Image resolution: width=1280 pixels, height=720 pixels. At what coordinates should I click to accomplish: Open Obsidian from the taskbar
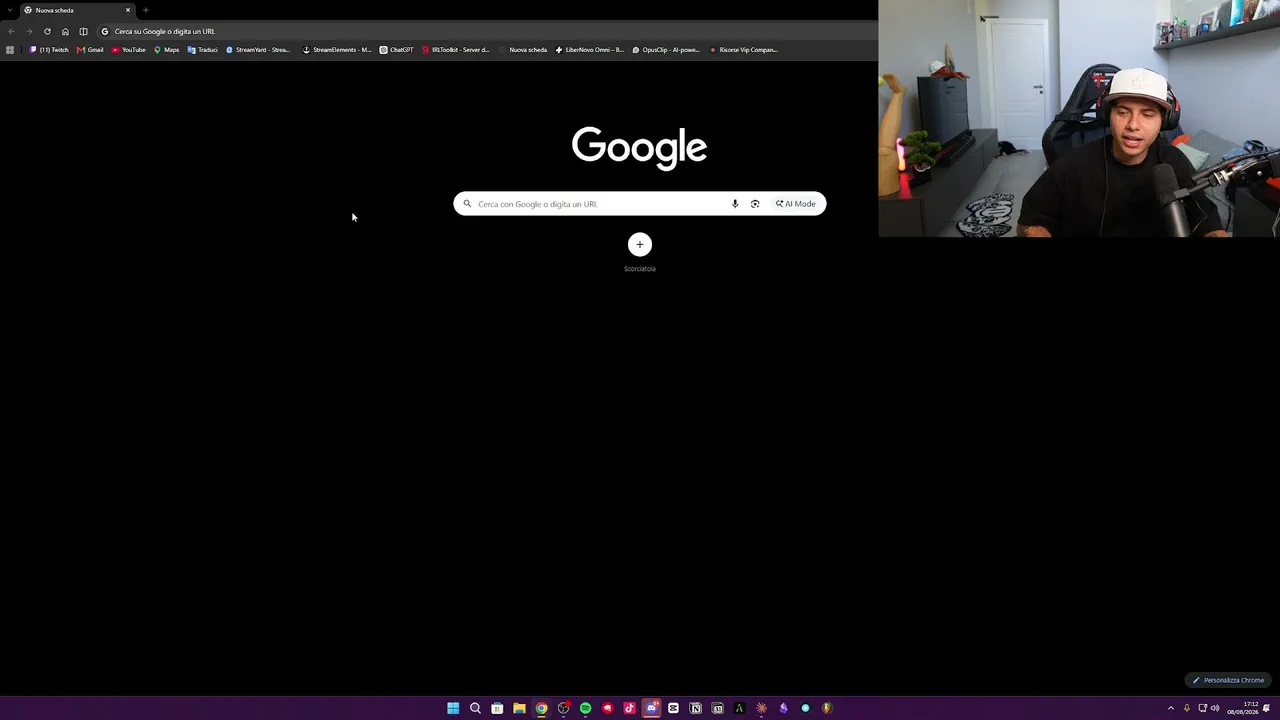tap(783, 708)
